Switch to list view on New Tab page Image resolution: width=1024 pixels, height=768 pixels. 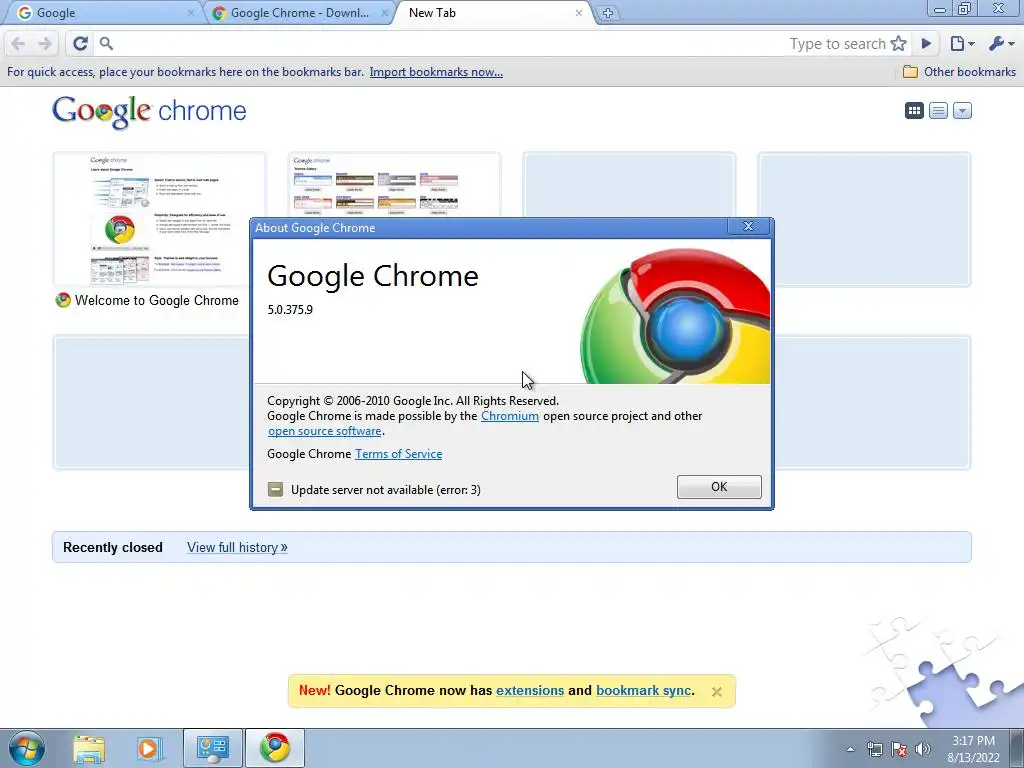click(938, 110)
